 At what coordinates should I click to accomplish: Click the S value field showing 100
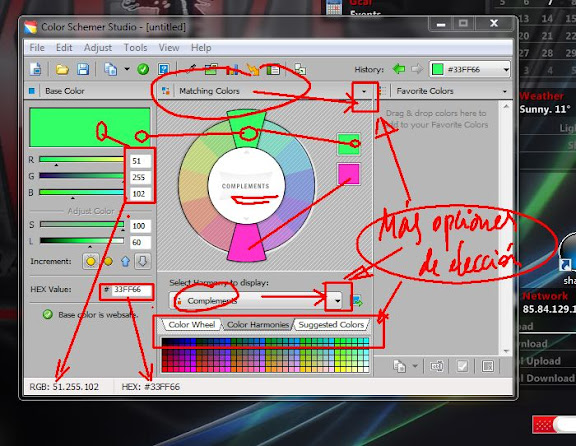coord(140,226)
